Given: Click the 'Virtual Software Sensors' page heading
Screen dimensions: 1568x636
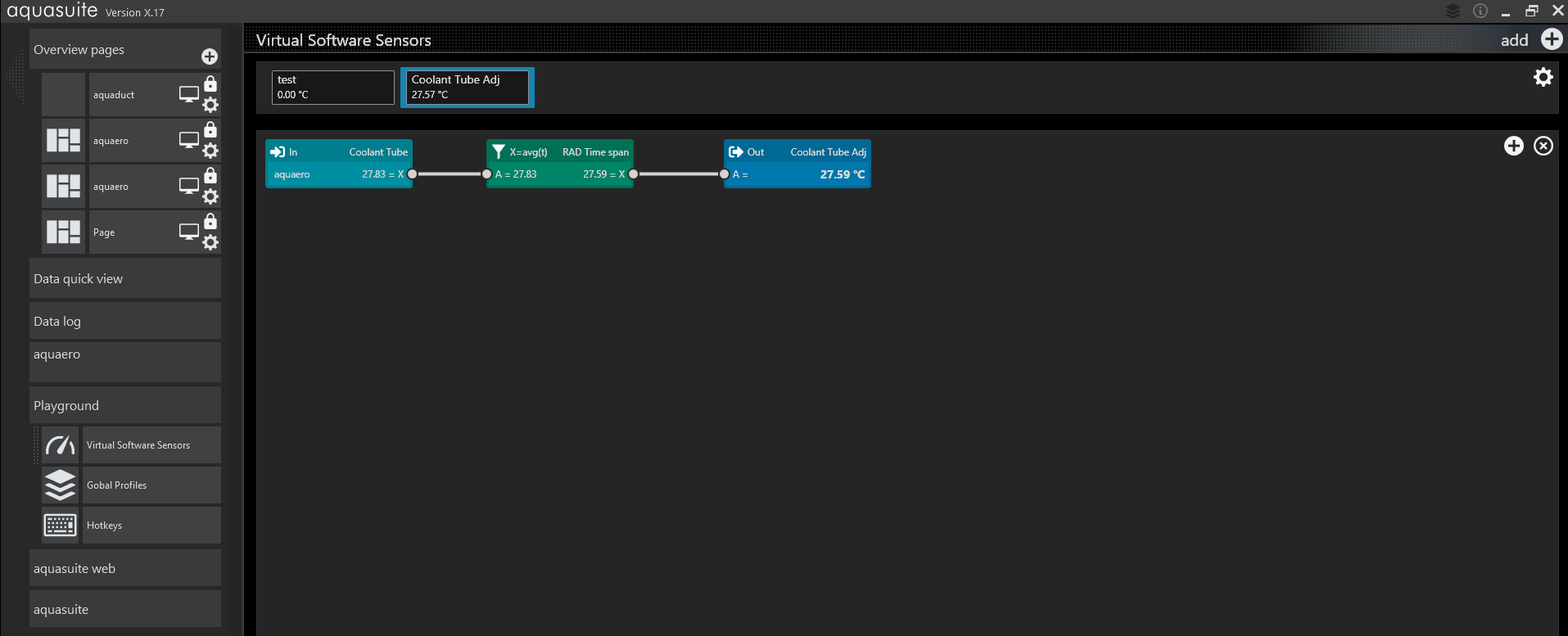Looking at the screenshot, I should coord(343,40).
